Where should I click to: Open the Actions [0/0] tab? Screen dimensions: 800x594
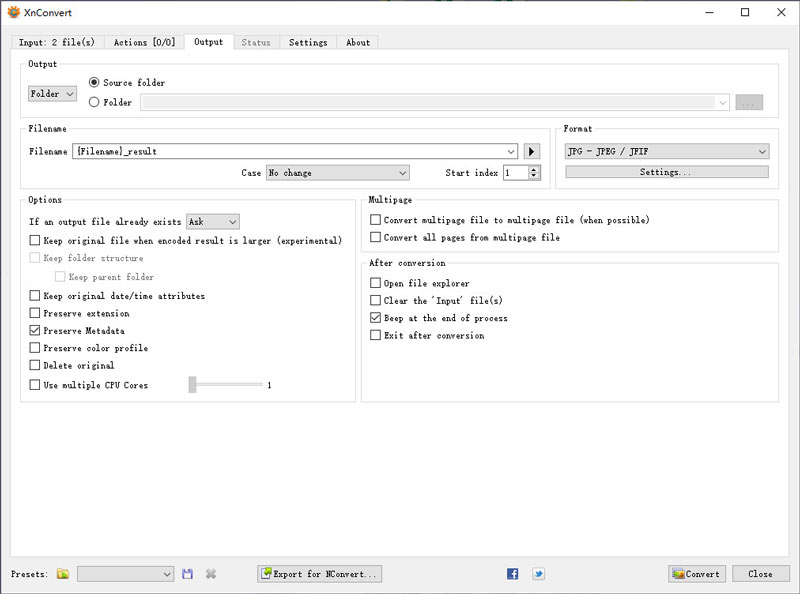click(x=144, y=42)
